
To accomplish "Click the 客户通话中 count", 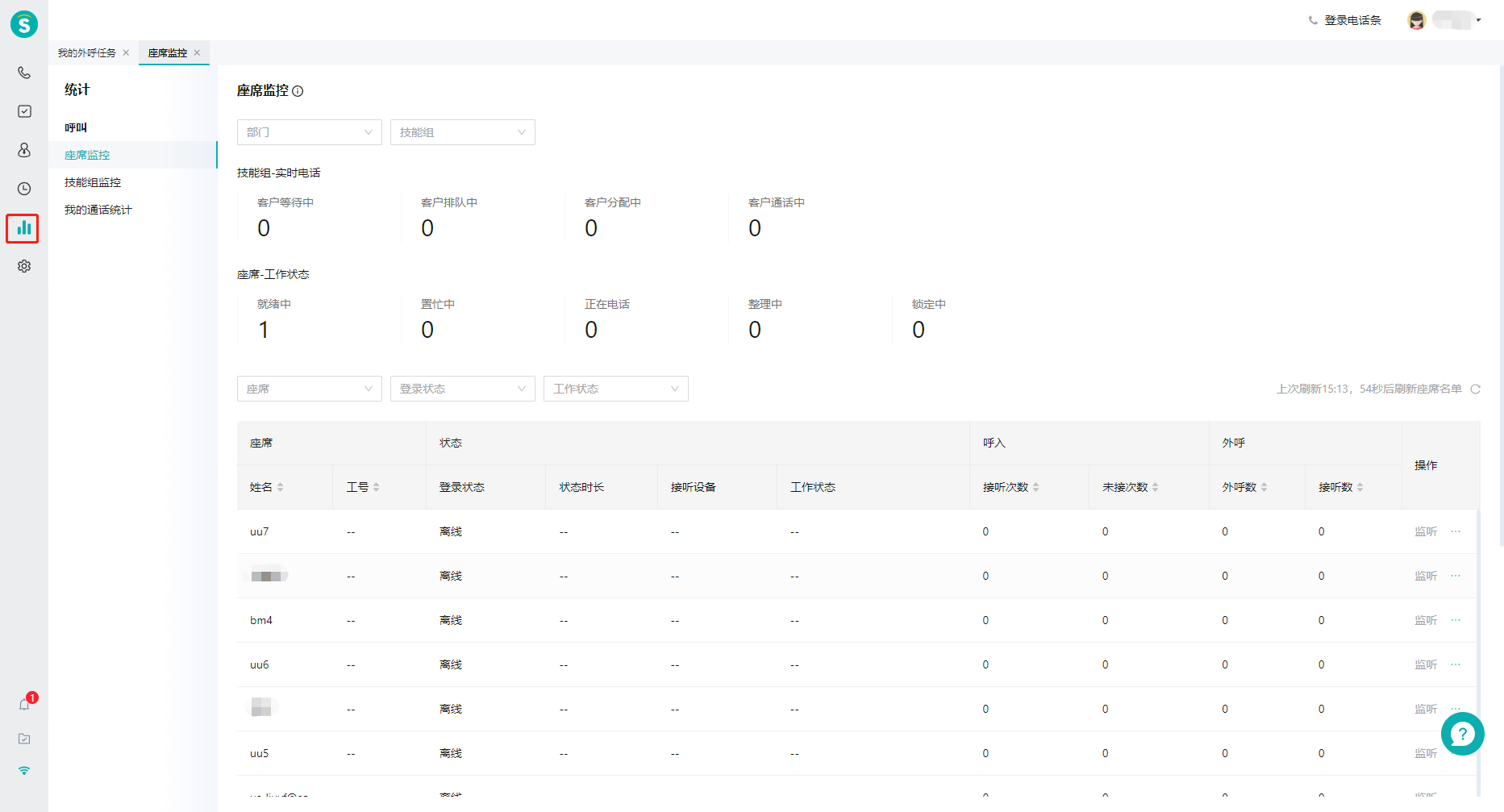I will 755,228.
